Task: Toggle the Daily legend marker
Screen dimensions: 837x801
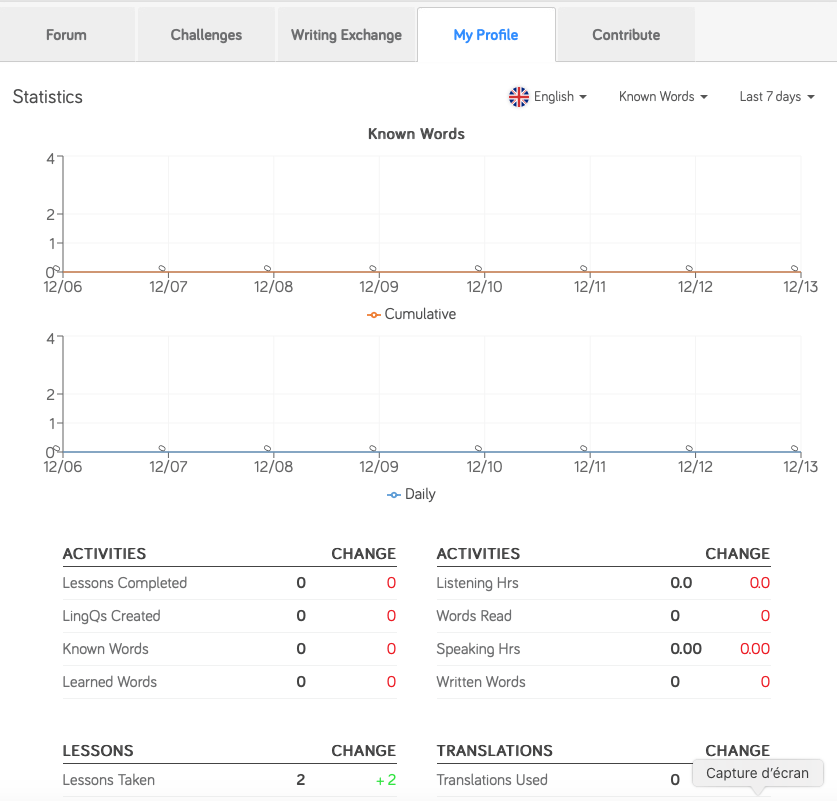Action: pos(394,494)
